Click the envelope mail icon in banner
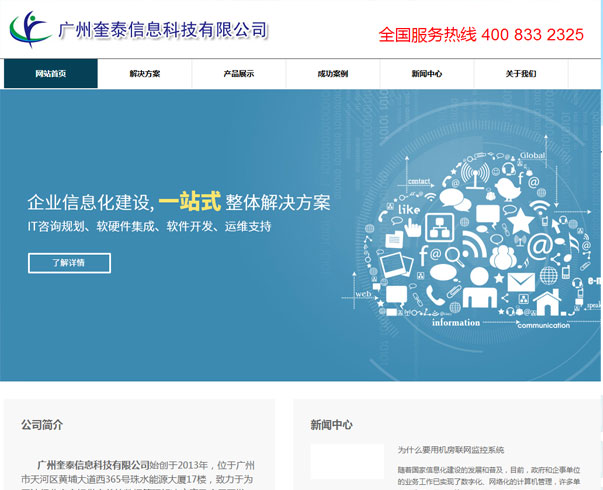The image size is (603, 490). coord(520,282)
